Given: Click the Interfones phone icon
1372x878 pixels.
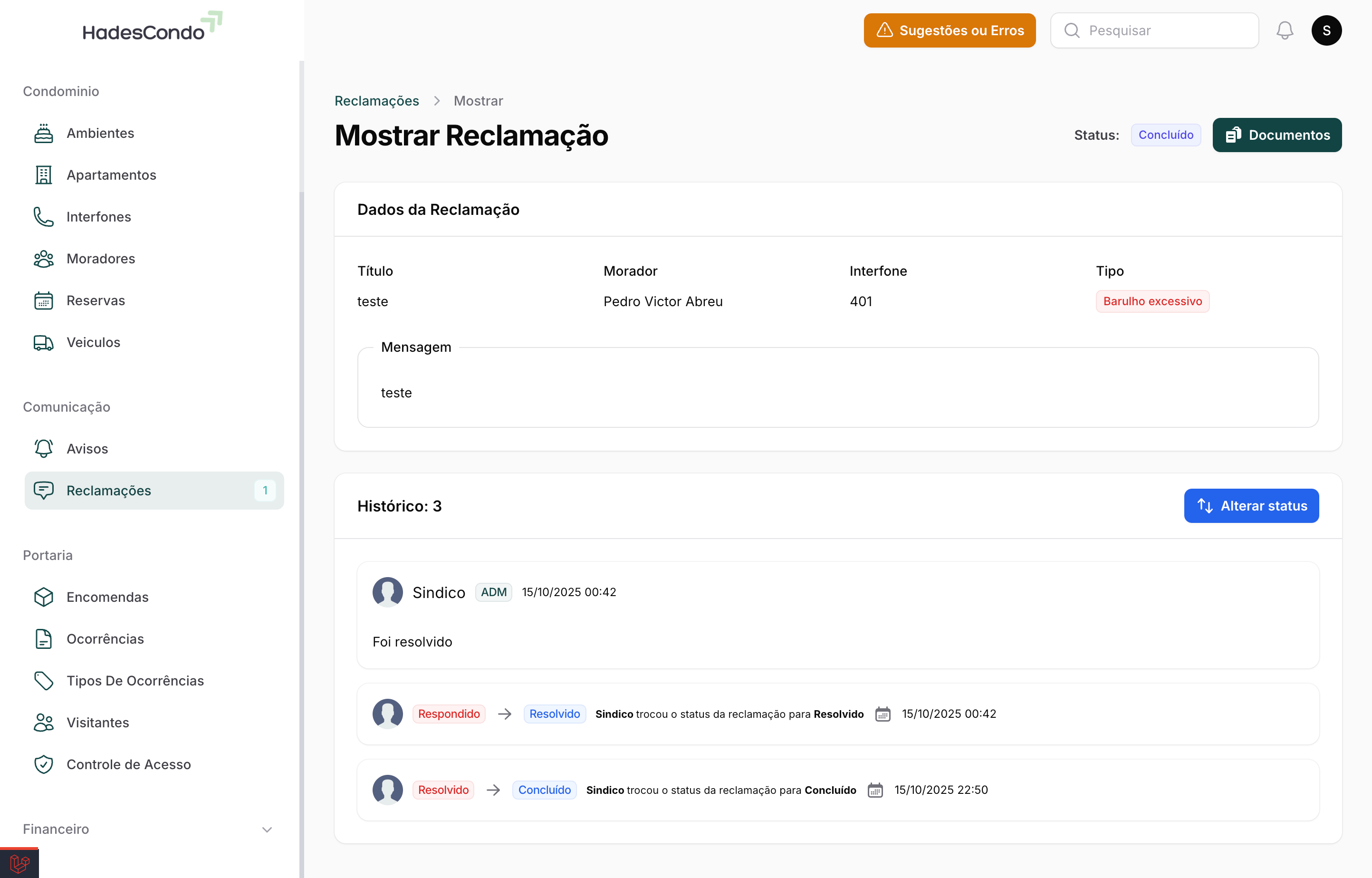Looking at the screenshot, I should coord(43,217).
